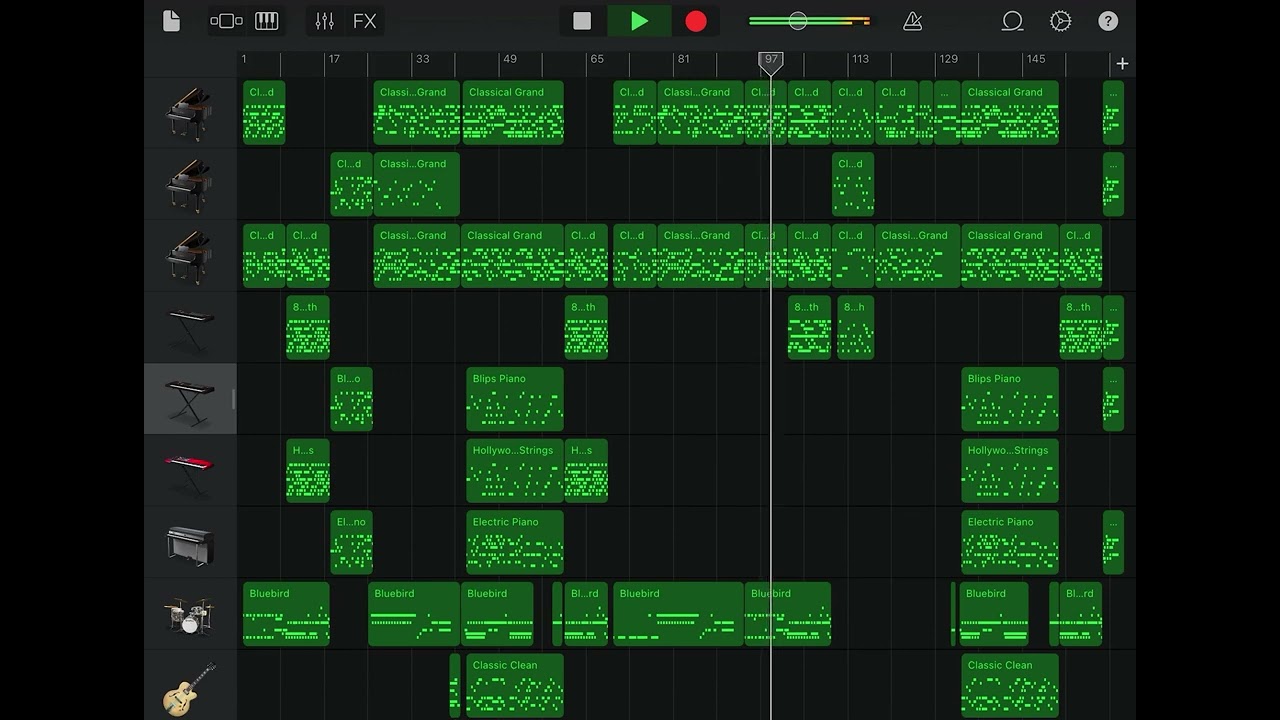The height and width of the screenshot is (720, 1280).
Task: Switch from tracks view to keyboard view
Action: click(266, 20)
